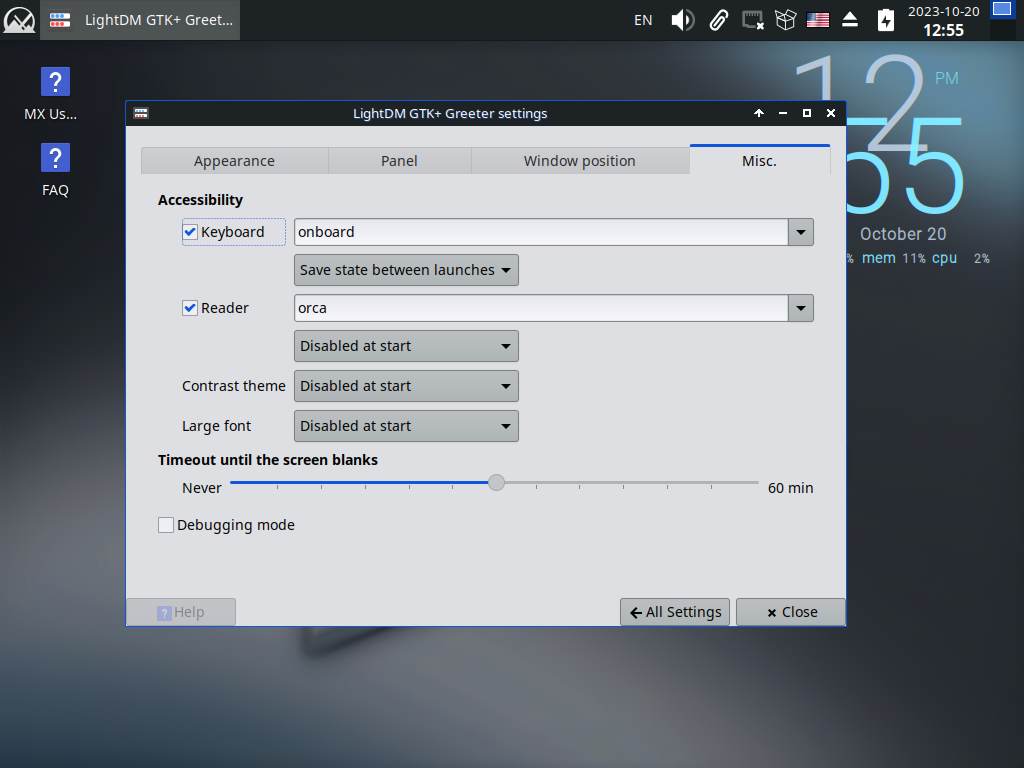Click the roll-up arrow title bar button
This screenshot has height=768, width=1024.
(x=758, y=113)
